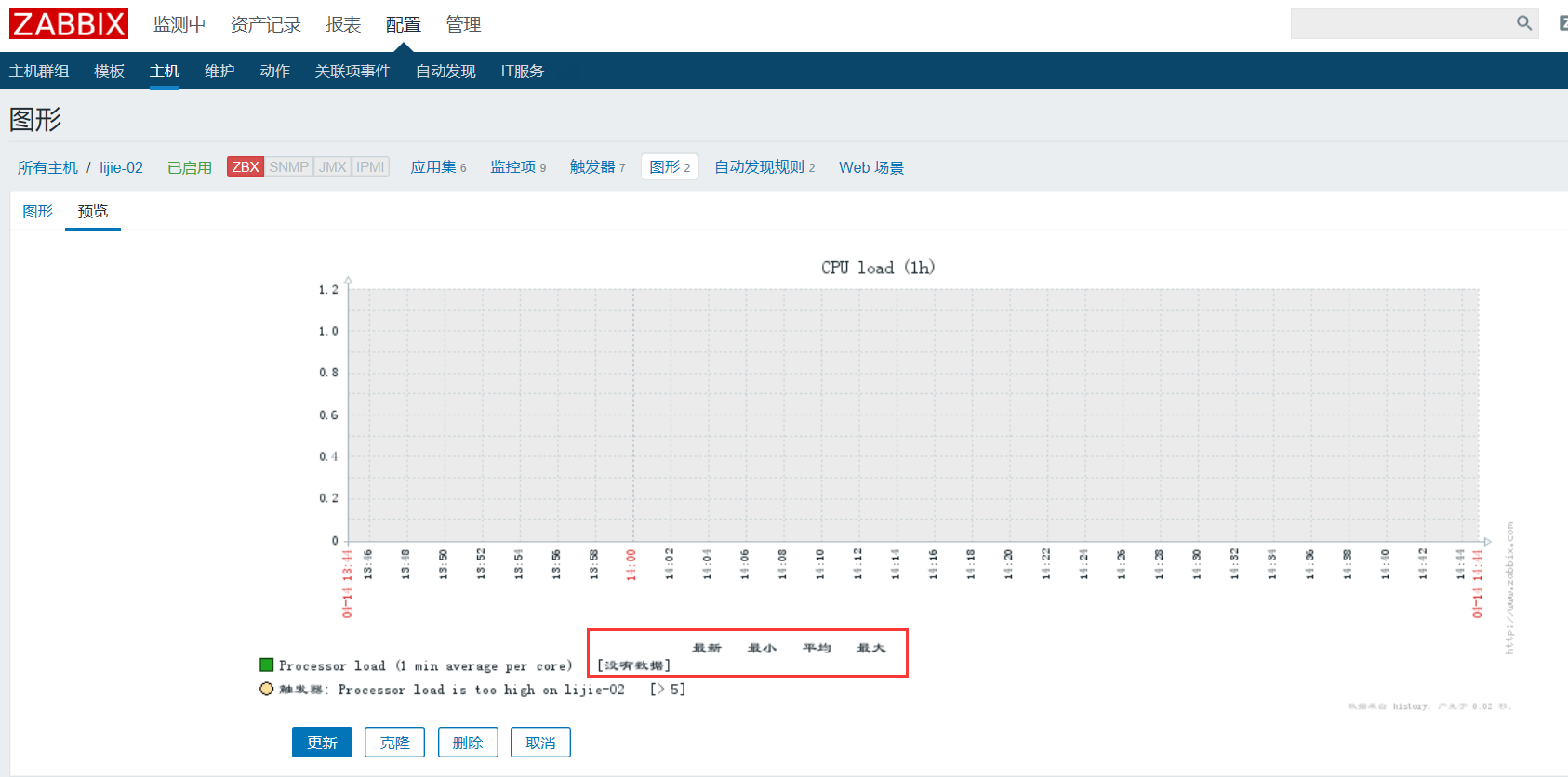This screenshot has width=1568, height=777.
Task: Click the CPU load graph preview area
Action: (x=913, y=415)
